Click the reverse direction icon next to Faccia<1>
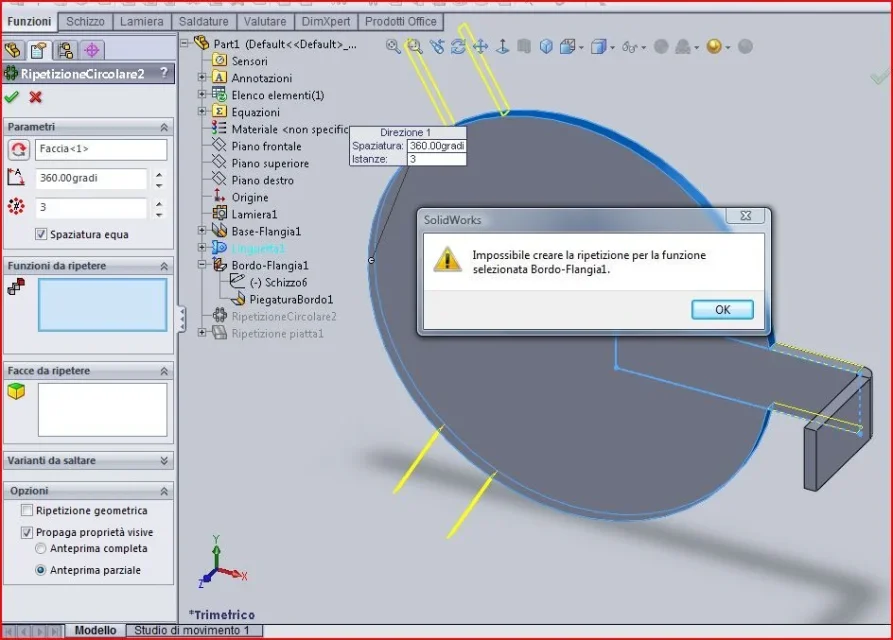 [18, 150]
